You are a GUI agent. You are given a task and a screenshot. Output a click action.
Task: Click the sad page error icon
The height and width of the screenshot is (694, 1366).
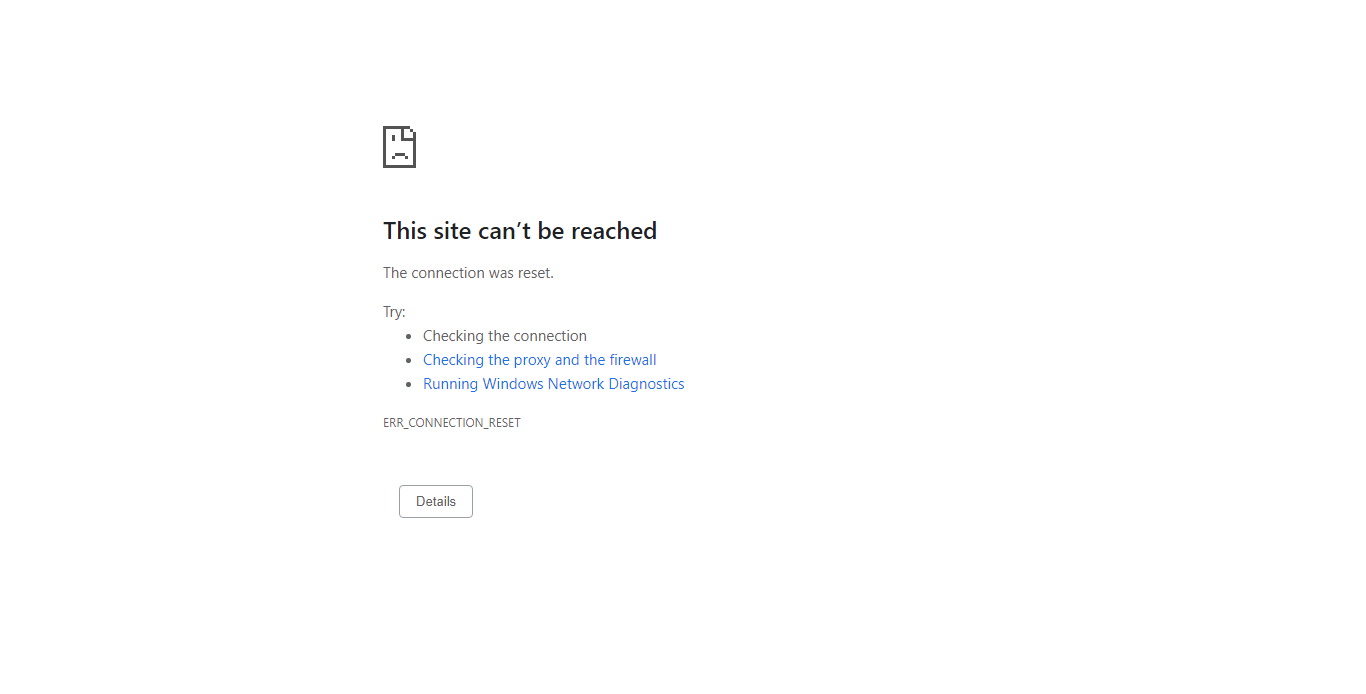[399, 147]
